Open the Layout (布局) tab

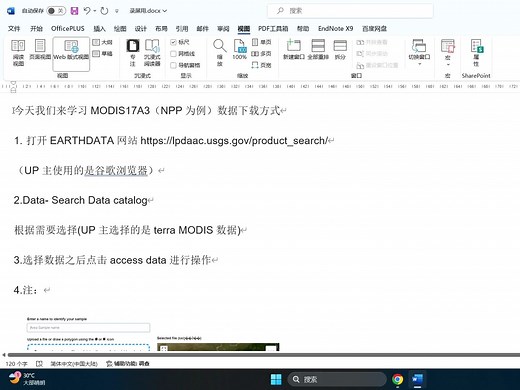(x=161, y=29)
